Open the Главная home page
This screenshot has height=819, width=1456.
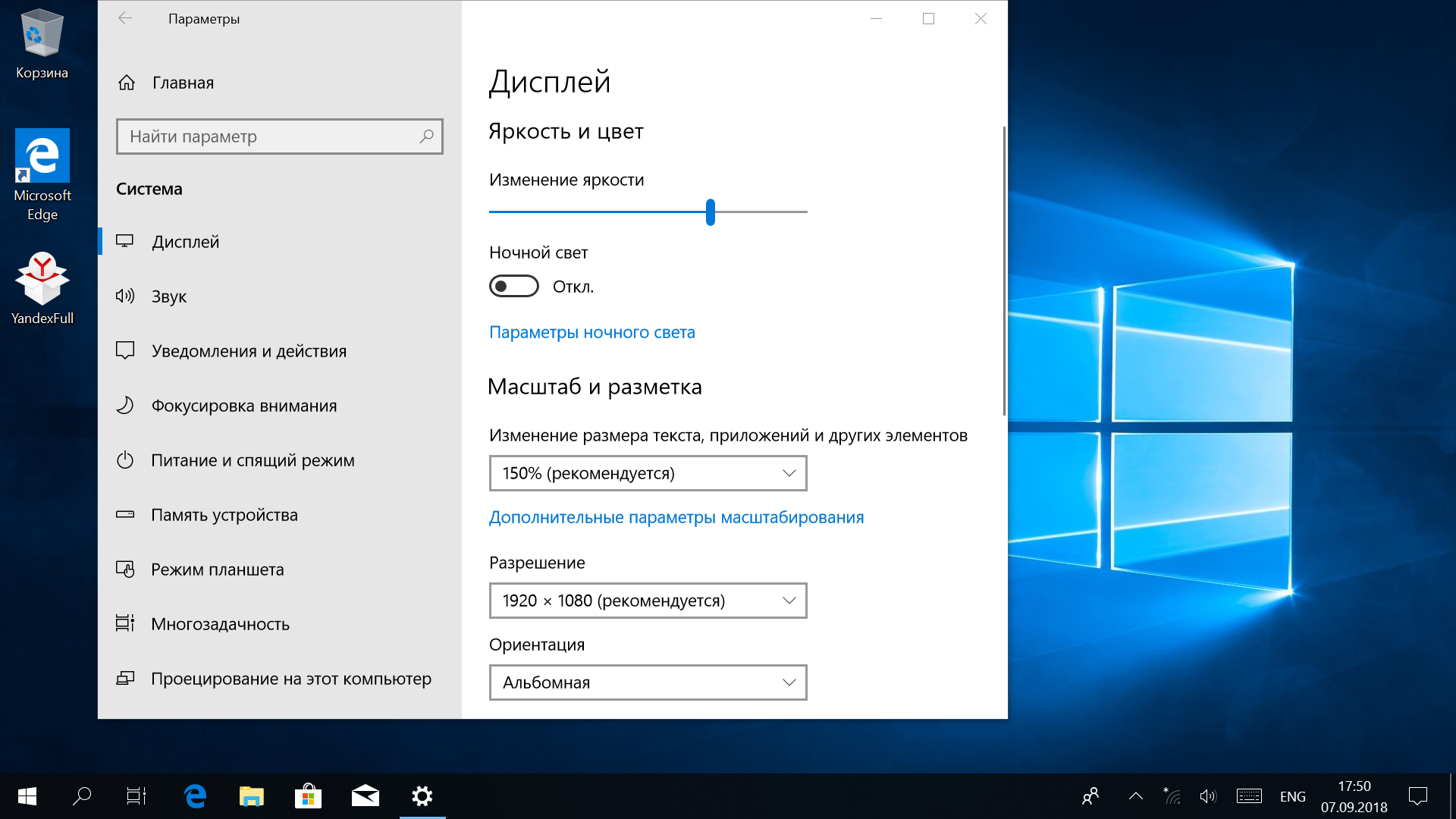[x=165, y=83]
